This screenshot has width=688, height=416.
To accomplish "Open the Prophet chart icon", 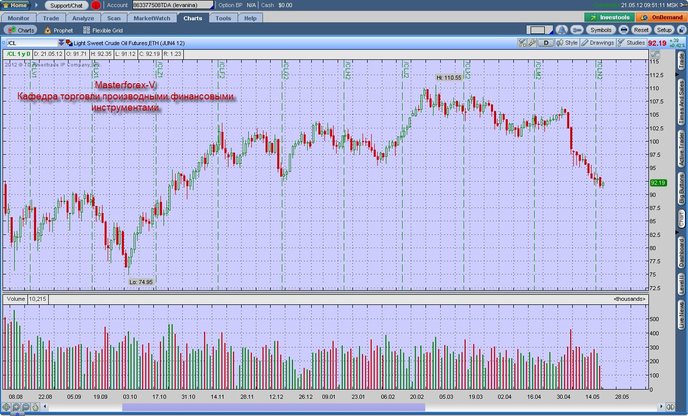I will tap(47, 30).
